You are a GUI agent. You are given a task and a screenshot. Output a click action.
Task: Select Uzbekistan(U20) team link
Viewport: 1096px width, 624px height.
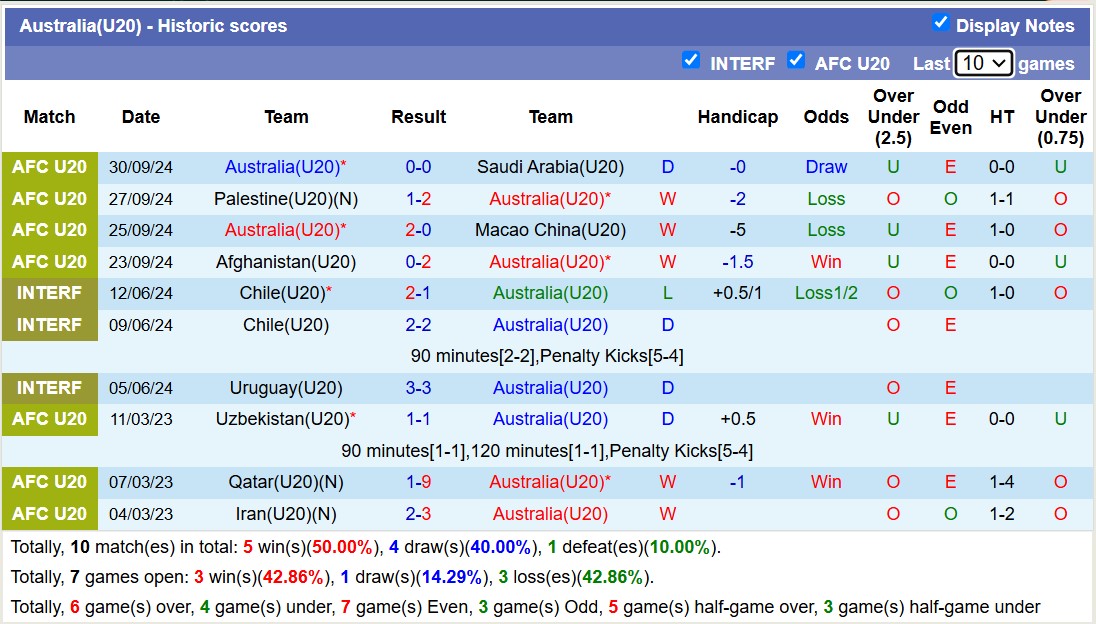(282, 419)
